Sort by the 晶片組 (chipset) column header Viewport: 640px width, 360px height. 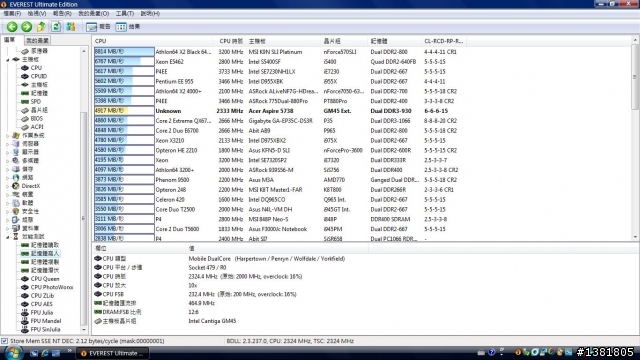tap(344, 41)
